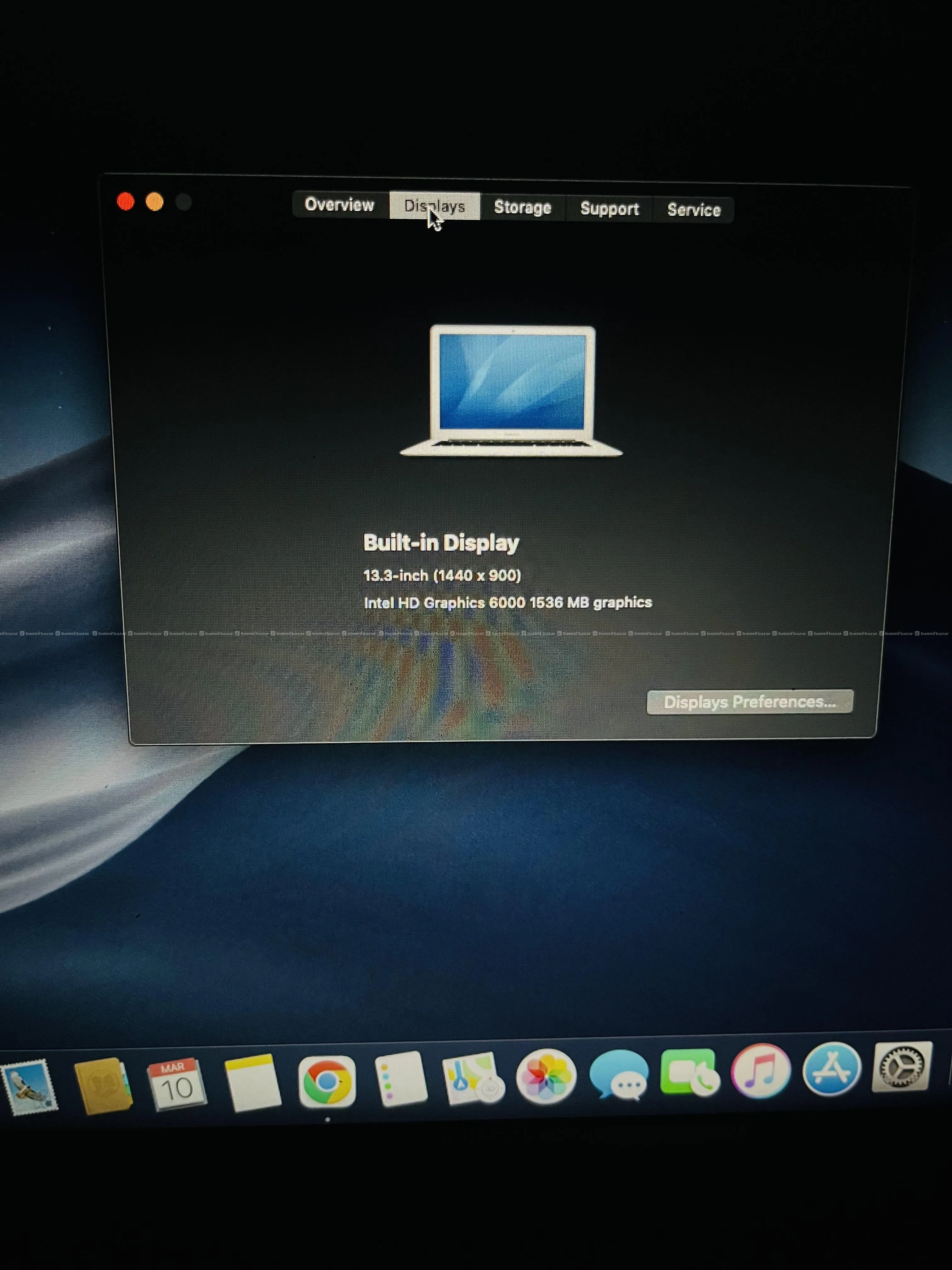Viewport: 952px width, 1270px height.
Task: Launch FaceTime from the dock
Action: [x=690, y=1072]
